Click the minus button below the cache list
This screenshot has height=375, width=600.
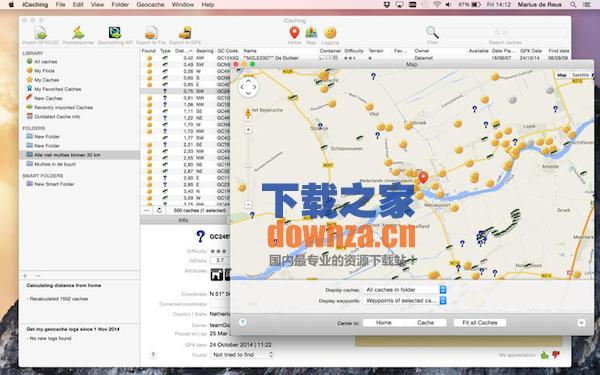point(147,210)
